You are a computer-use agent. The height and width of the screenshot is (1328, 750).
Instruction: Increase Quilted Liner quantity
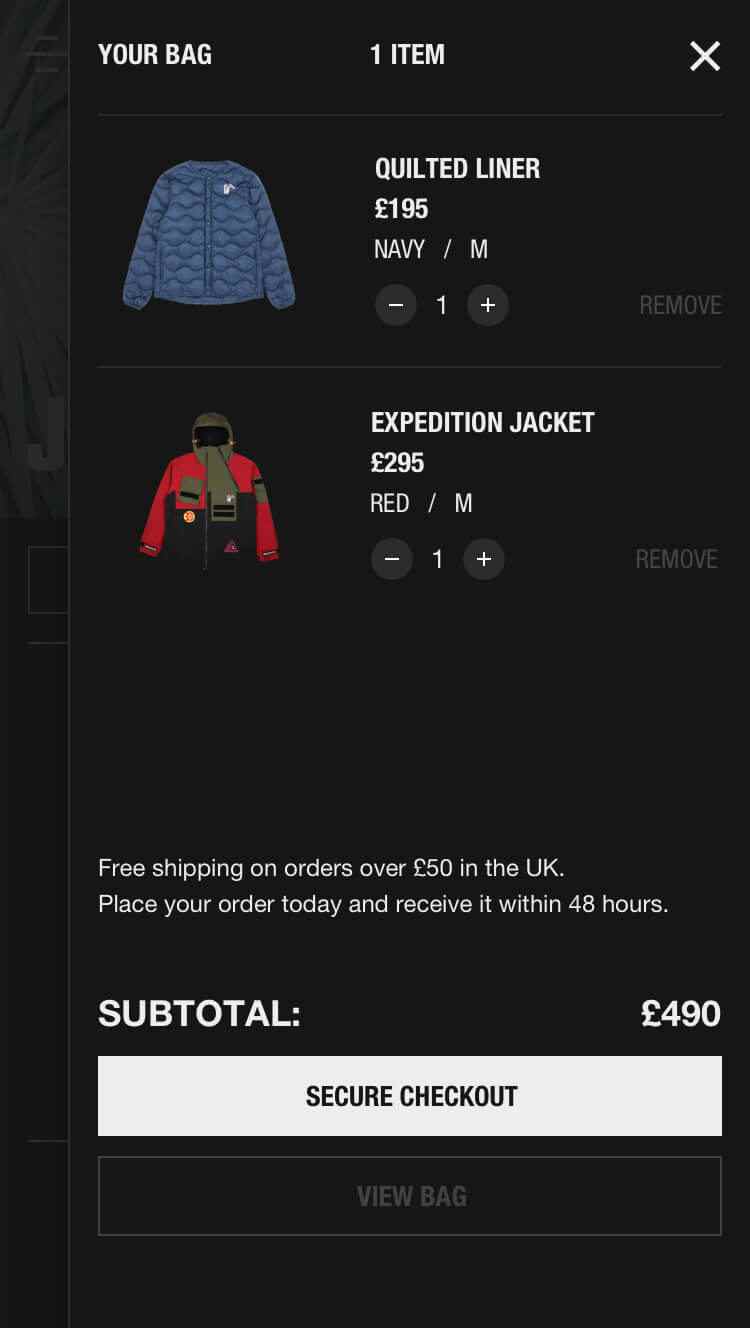488,305
